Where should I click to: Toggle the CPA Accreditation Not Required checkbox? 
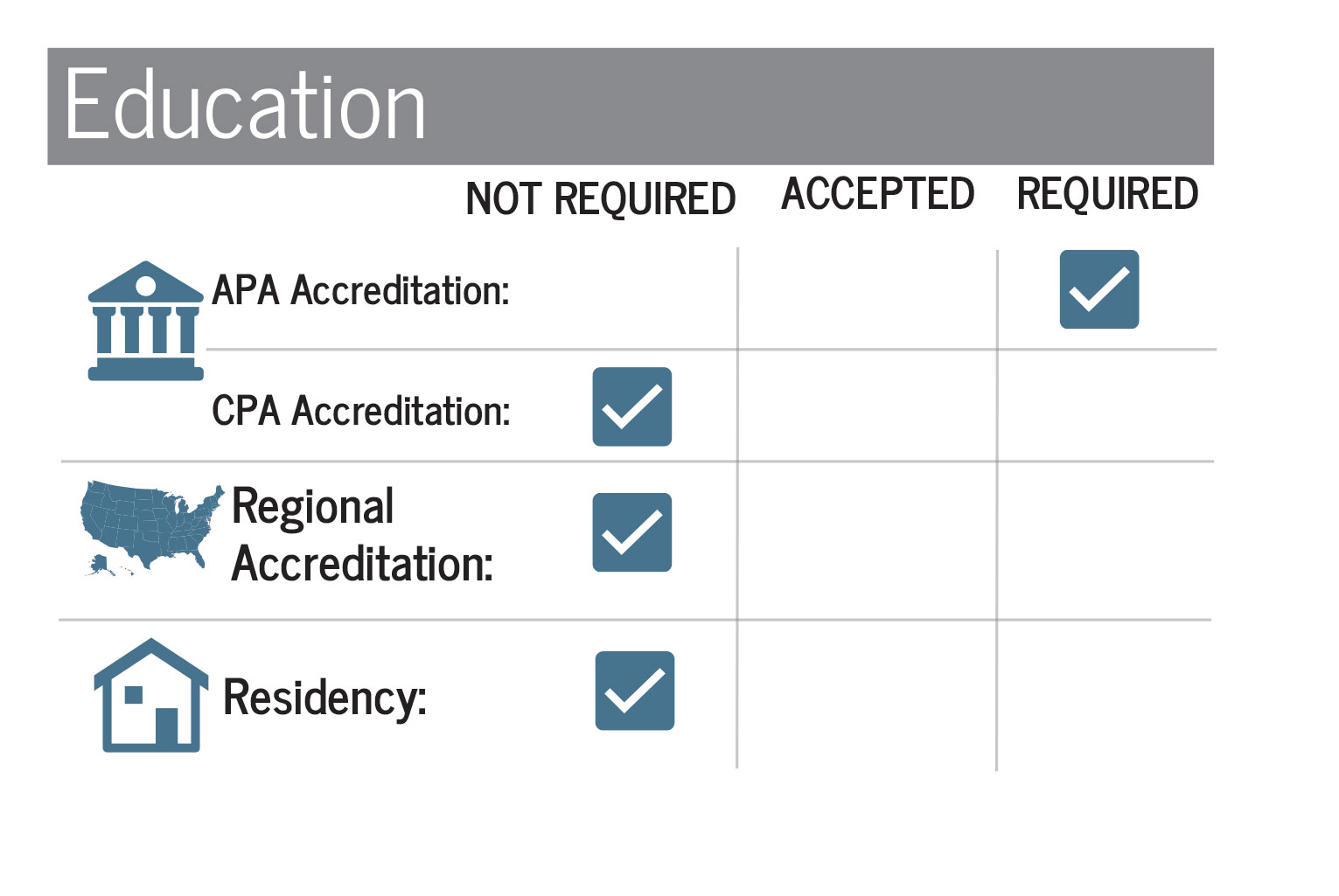(631, 406)
